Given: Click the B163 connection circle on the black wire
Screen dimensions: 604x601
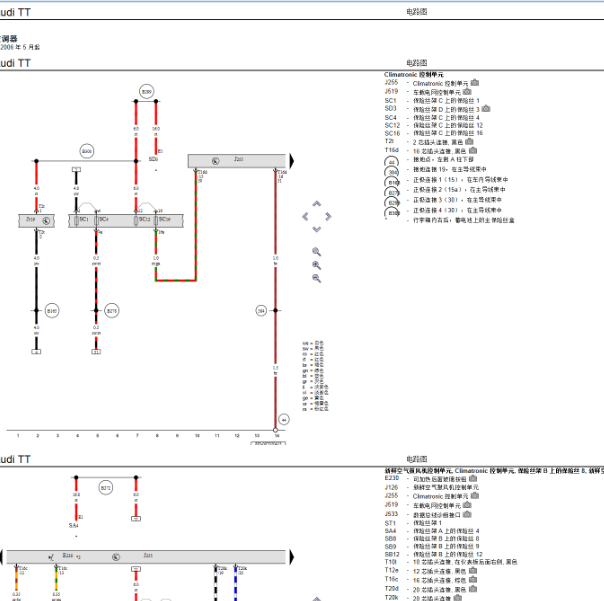Looking at the screenshot, I should point(52,311).
